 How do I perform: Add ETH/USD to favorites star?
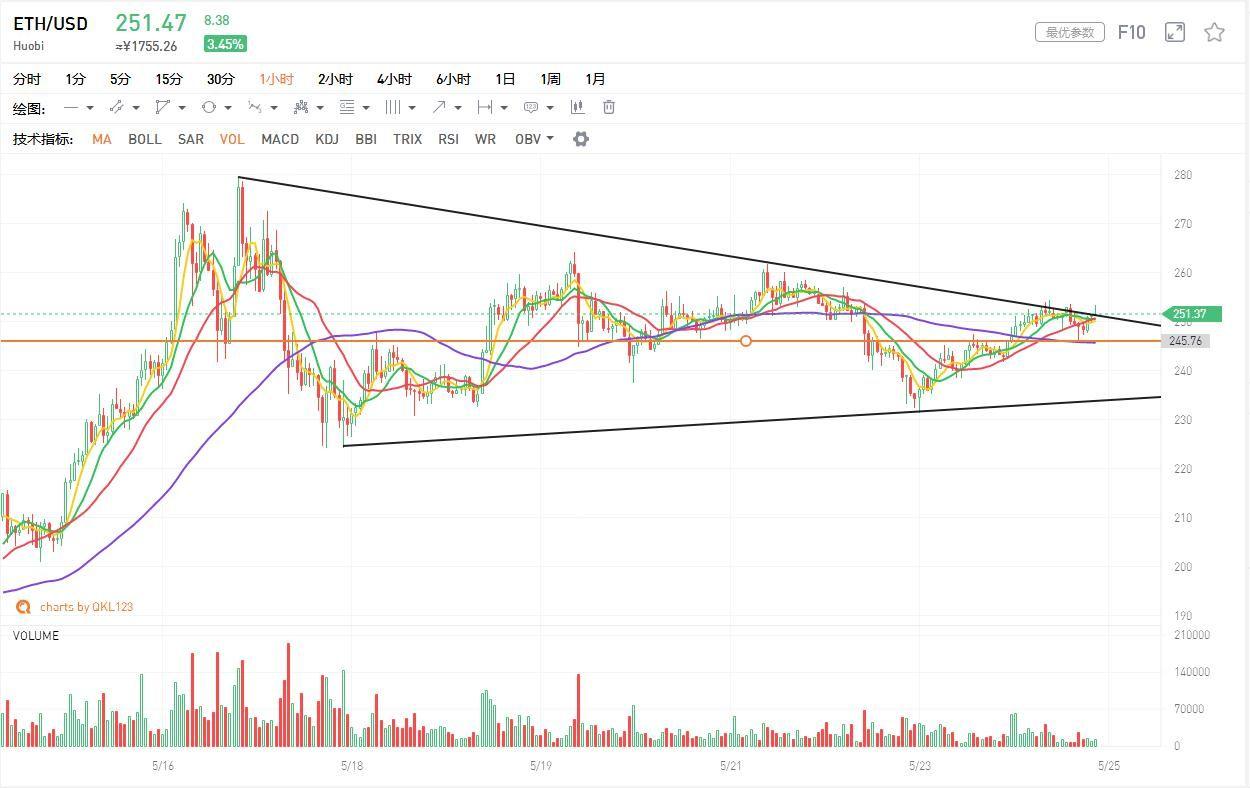coord(1214,32)
